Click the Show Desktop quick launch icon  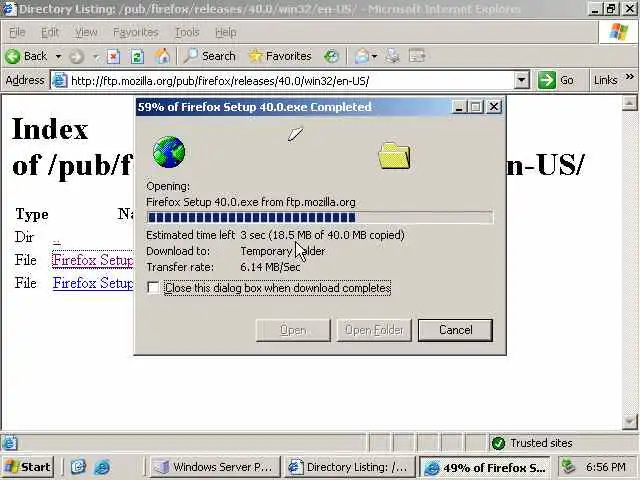point(78,467)
